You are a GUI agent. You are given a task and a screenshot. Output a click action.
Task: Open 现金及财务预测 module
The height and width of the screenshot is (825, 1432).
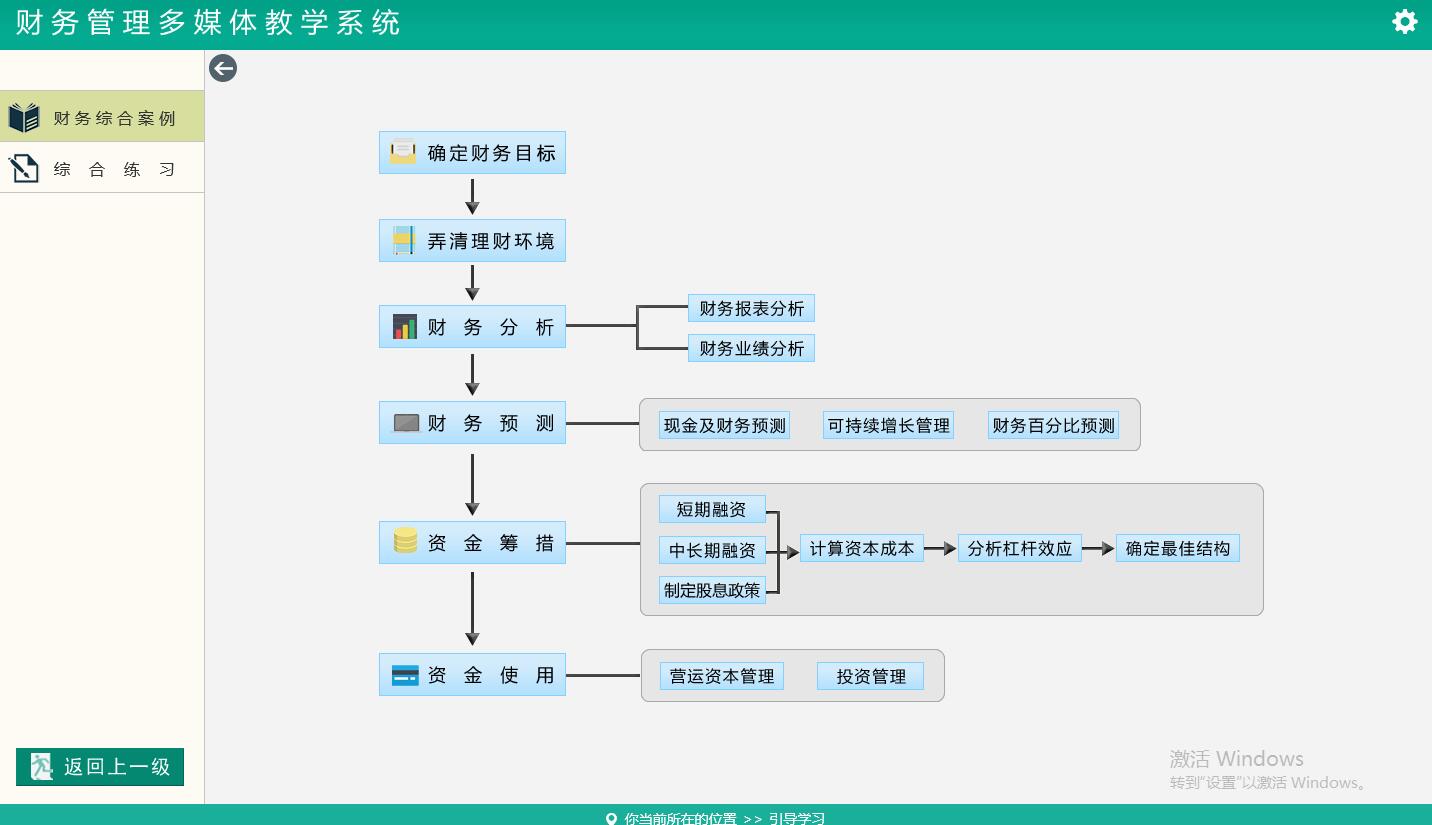click(725, 425)
